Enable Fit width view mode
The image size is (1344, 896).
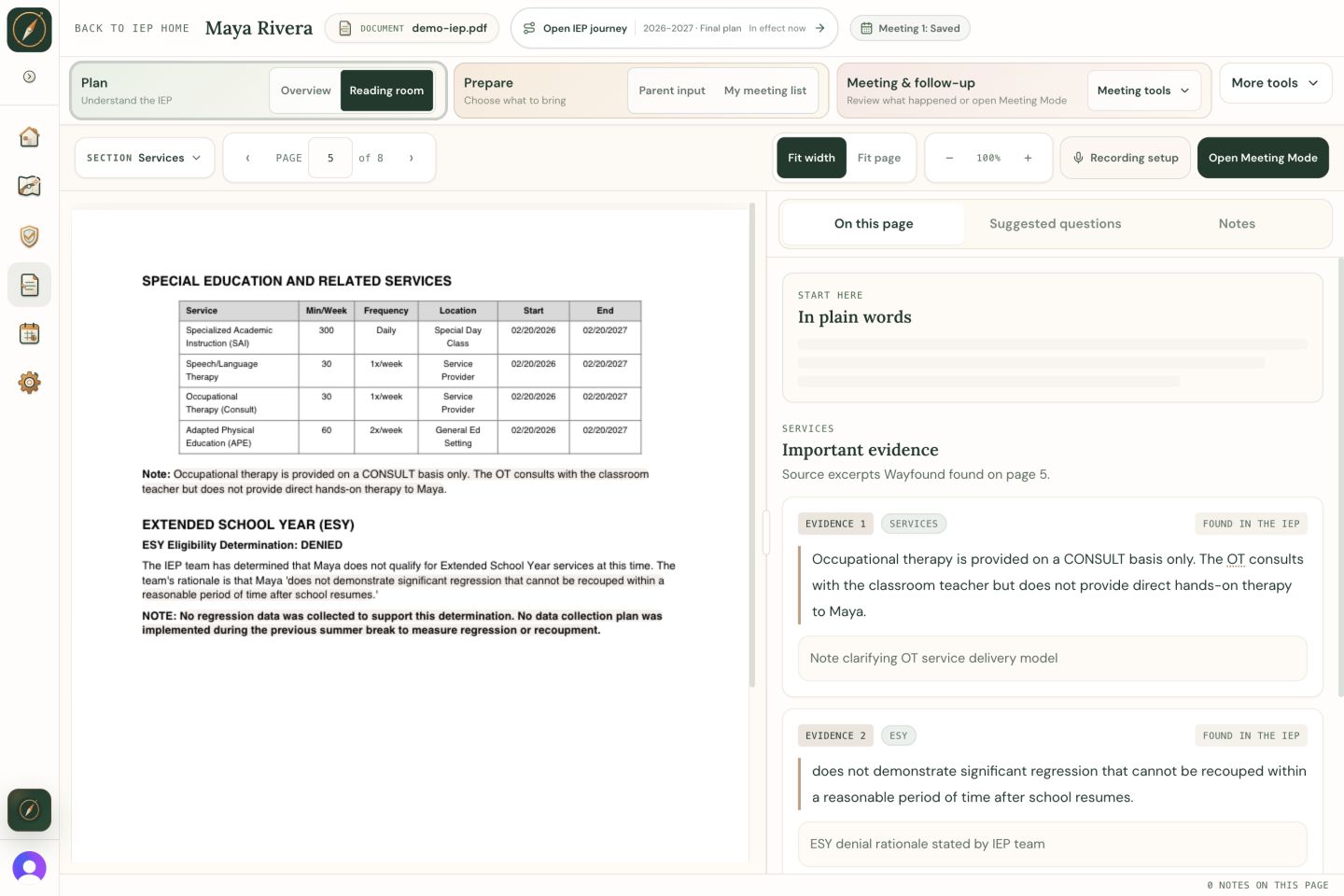click(811, 158)
